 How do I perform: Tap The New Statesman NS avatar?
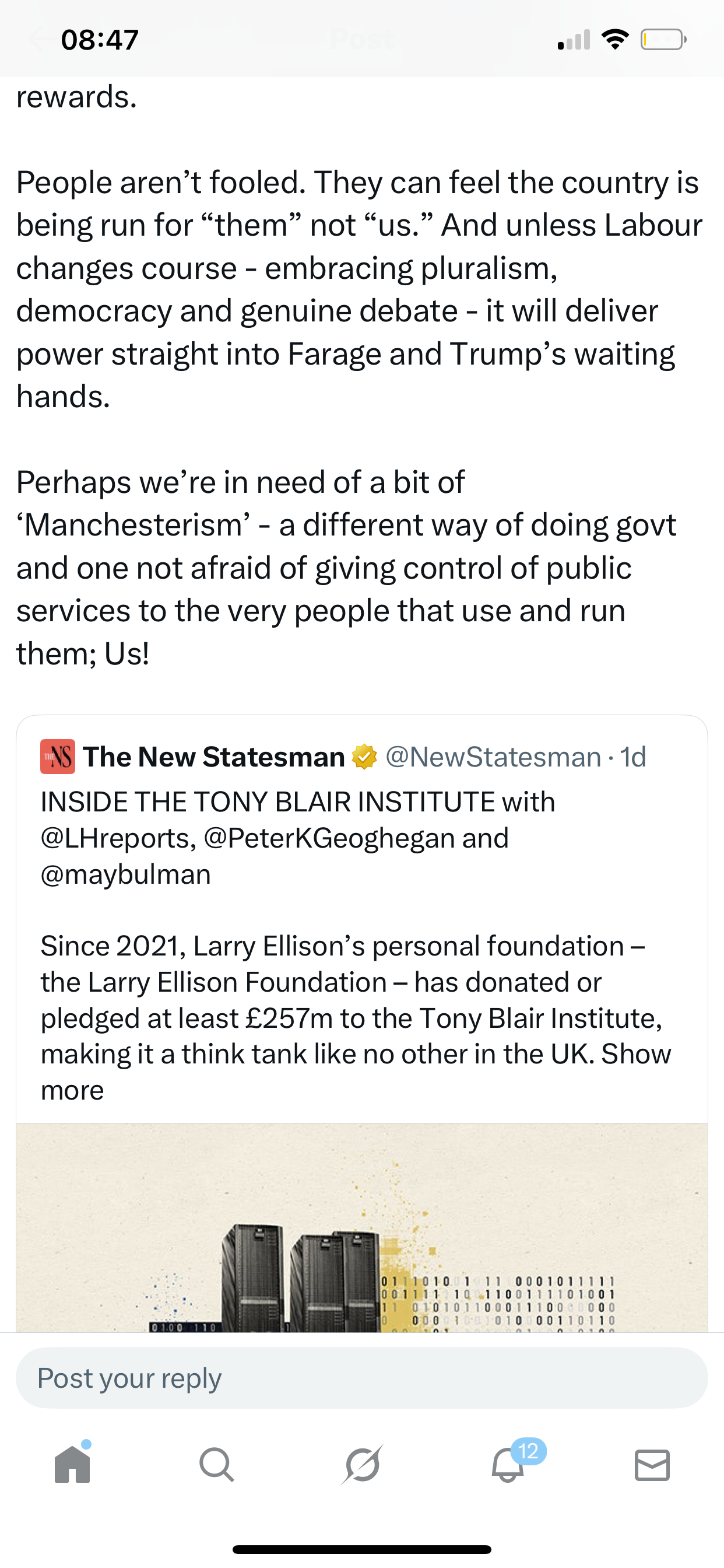pos(58,757)
